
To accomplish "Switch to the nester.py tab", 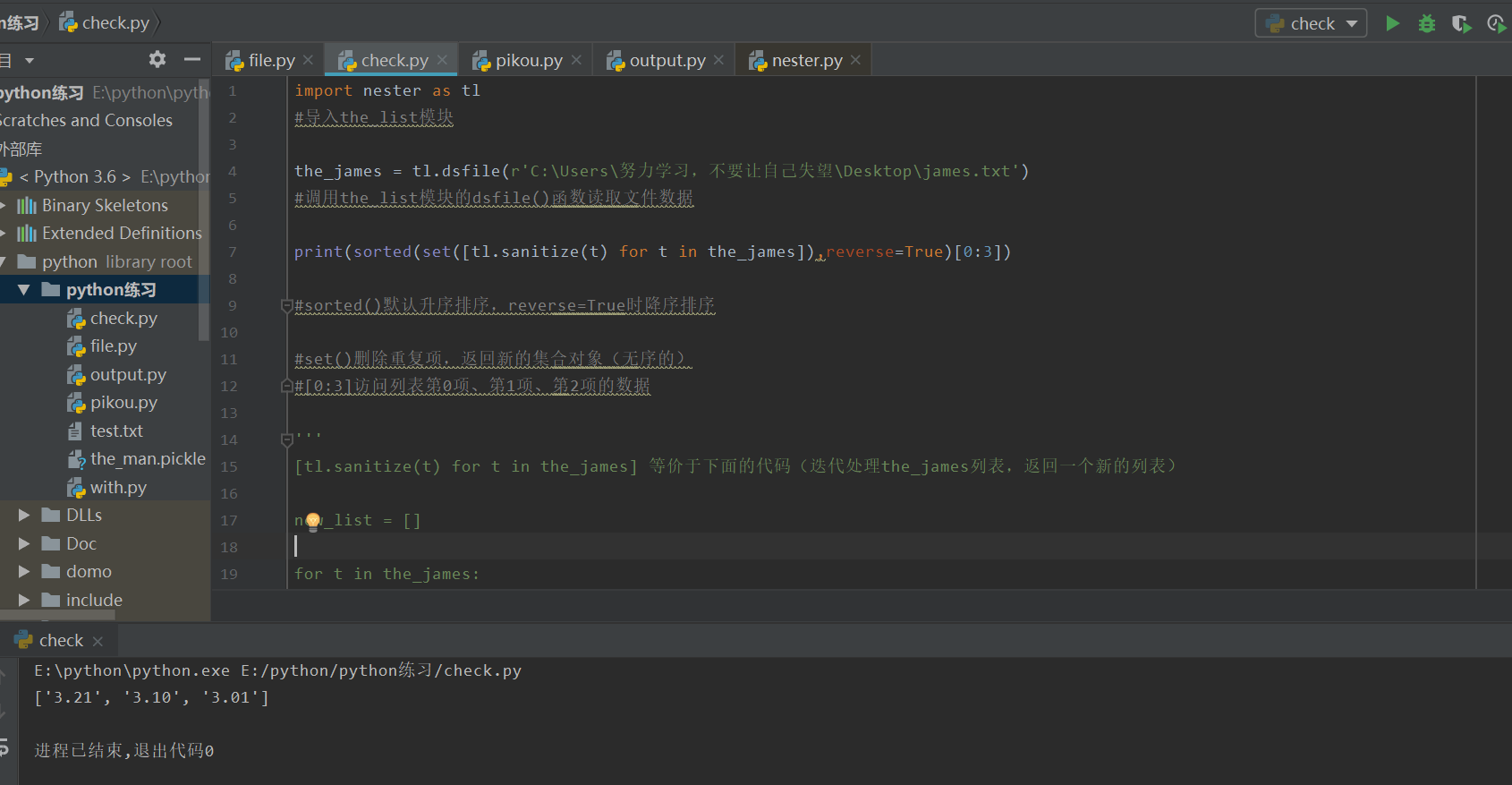I will click(806, 60).
